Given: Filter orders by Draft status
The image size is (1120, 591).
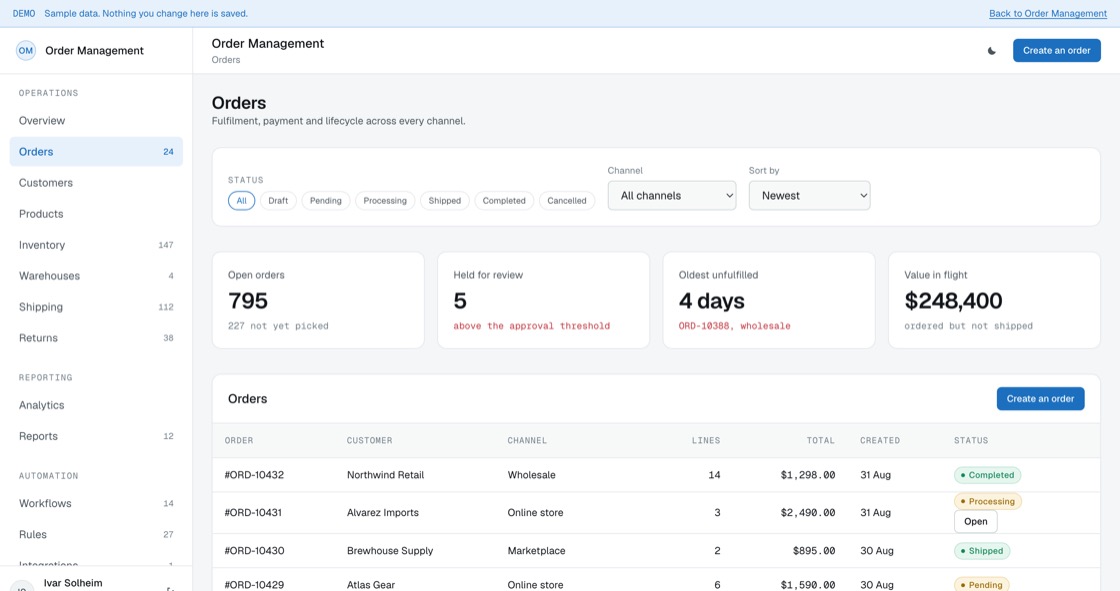Looking at the screenshot, I should [x=278, y=201].
